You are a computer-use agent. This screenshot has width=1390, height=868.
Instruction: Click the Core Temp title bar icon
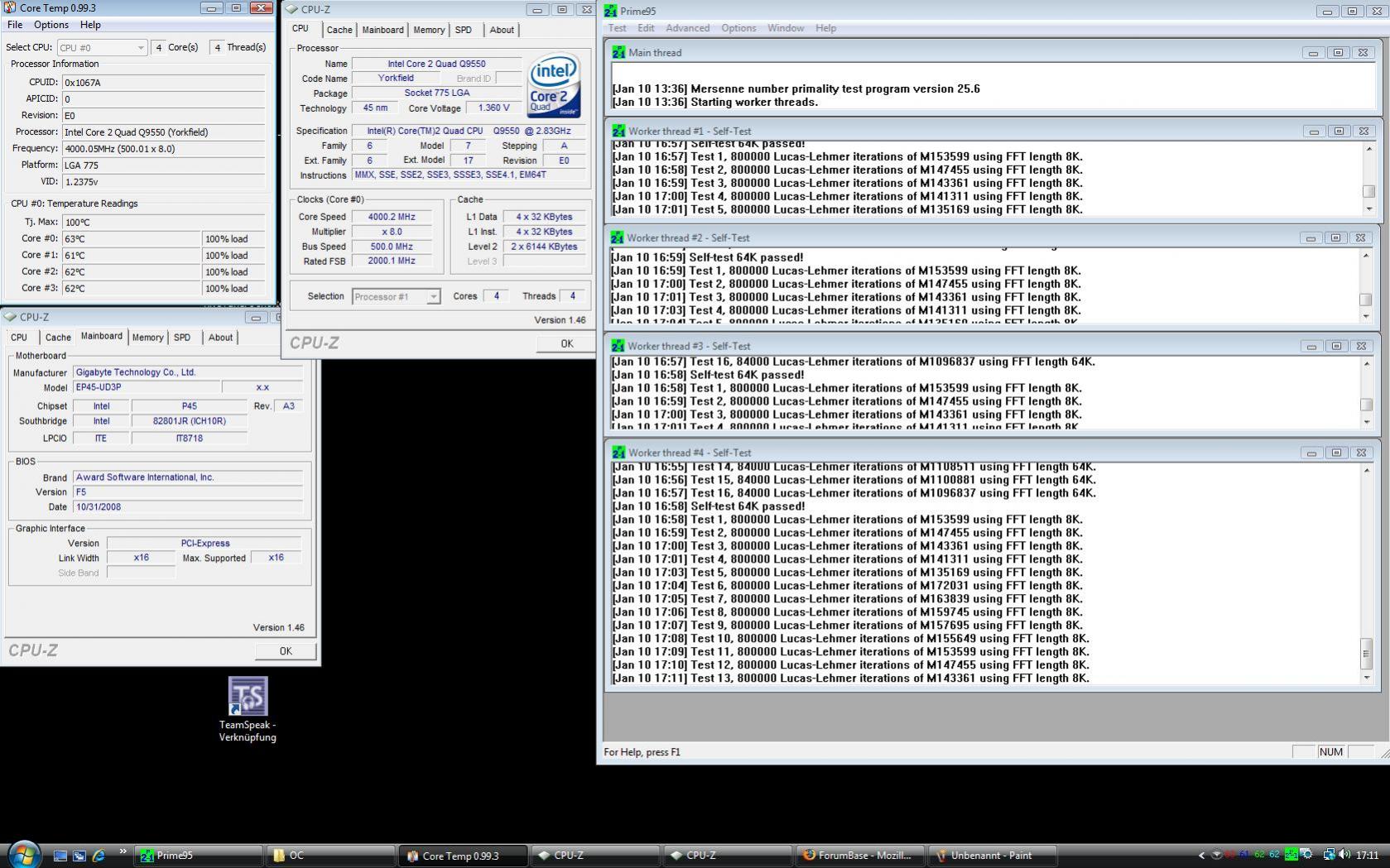(x=9, y=7)
